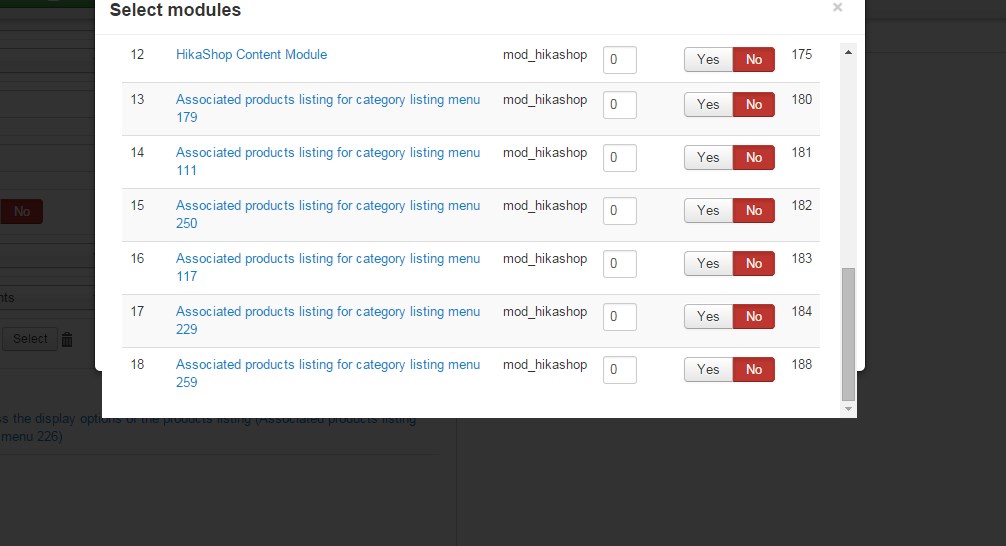The width and height of the screenshot is (1006, 546).
Task: Click the scrollbar up arrow in the modal
Action: [x=849, y=52]
